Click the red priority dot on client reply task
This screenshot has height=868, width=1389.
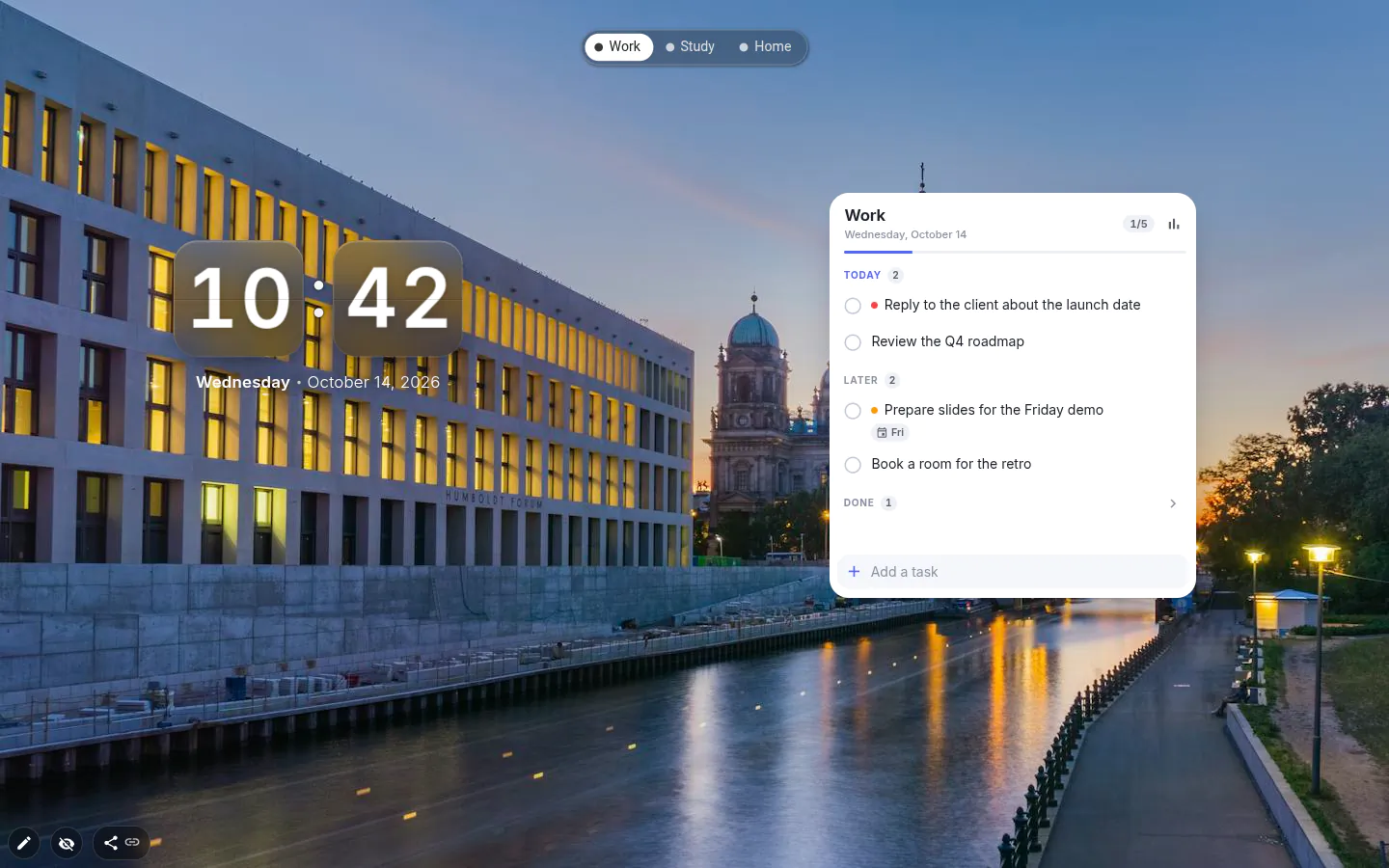click(874, 305)
